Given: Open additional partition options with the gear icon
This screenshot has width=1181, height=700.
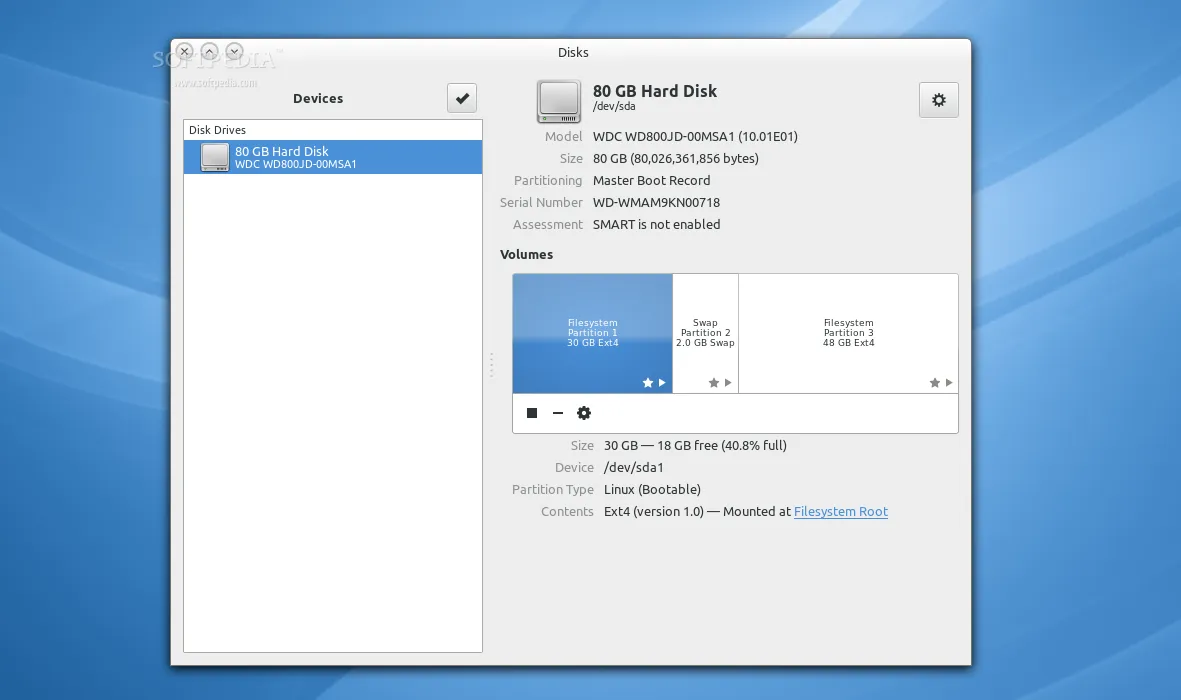Looking at the screenshot, I should tap(584, 412).
